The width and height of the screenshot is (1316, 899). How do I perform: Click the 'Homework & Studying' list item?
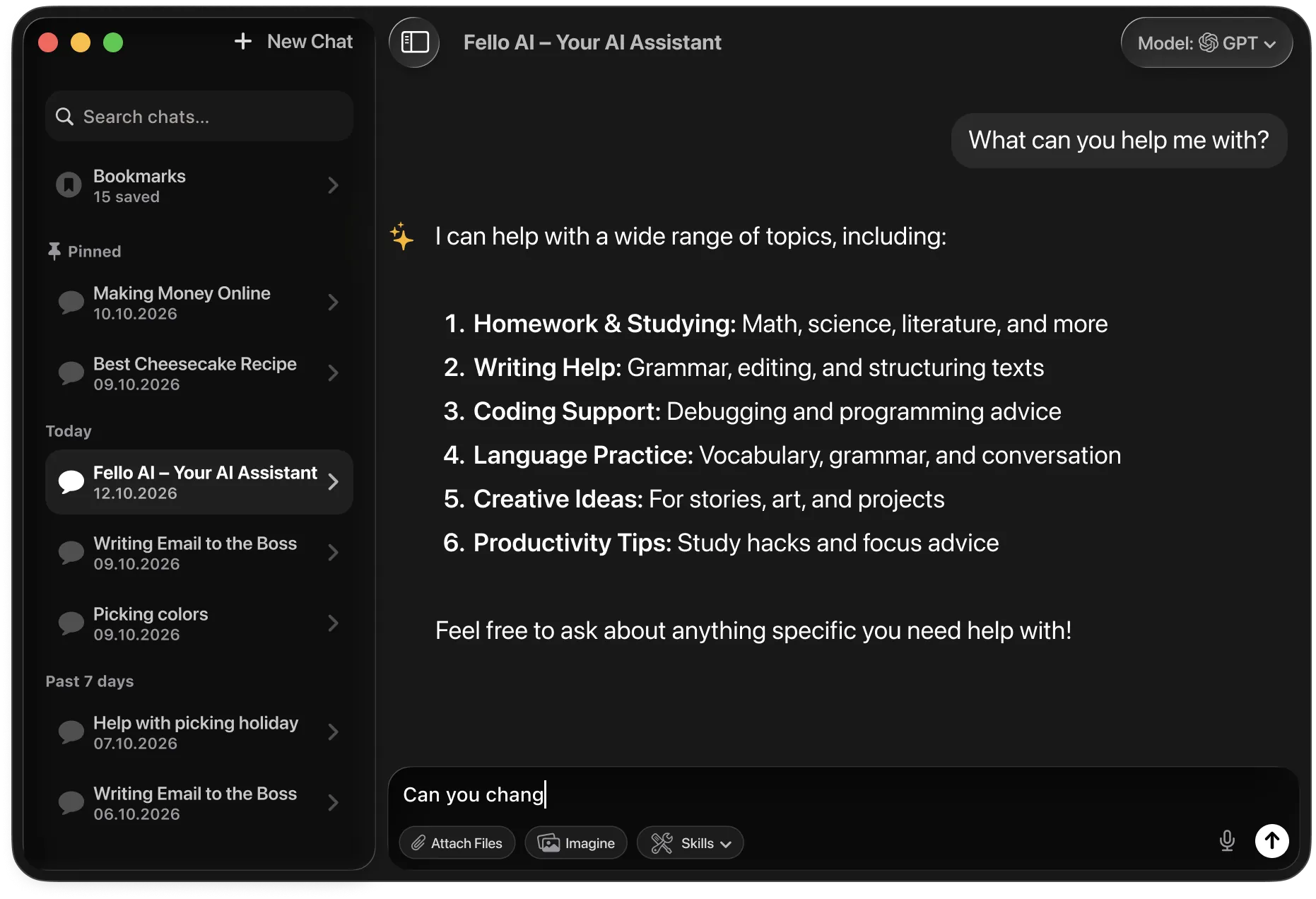pyautogui.click(x=775, y=324)
